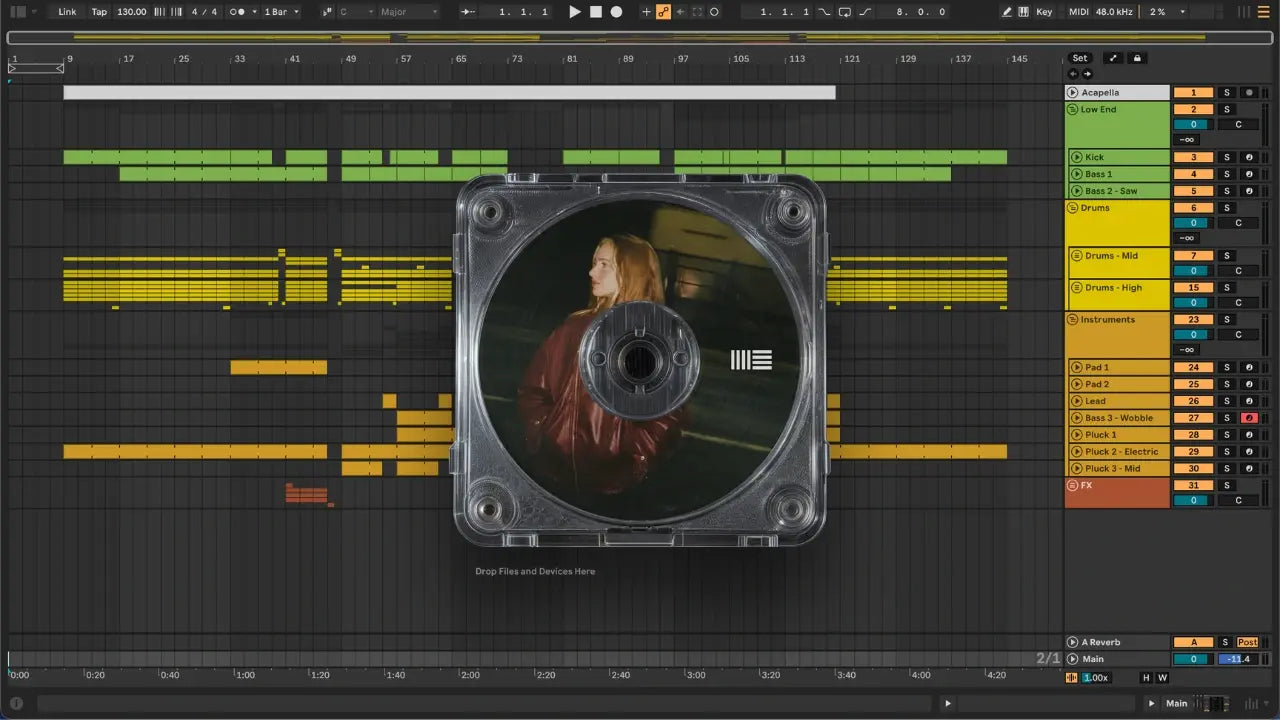Screen dimensions: 1280x720
Task: Toggle Lock Envelopes padlock icon
Action: (1137, 58)
